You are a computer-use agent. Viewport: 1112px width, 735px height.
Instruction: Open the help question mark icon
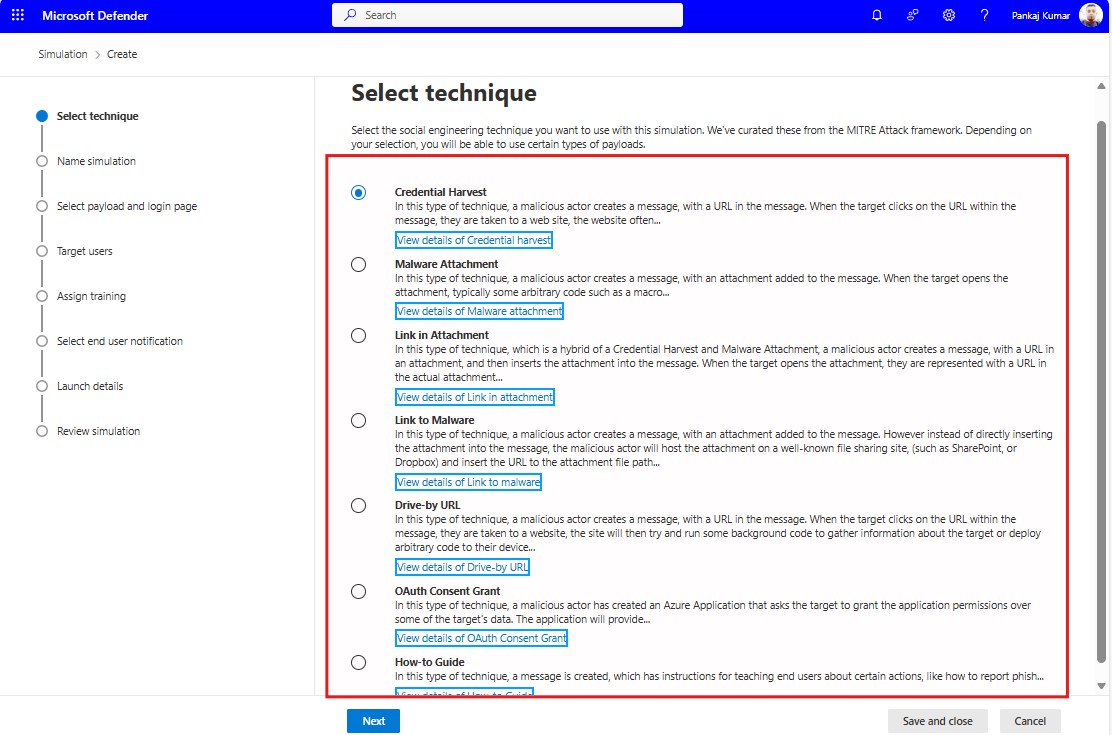(984, 15)
